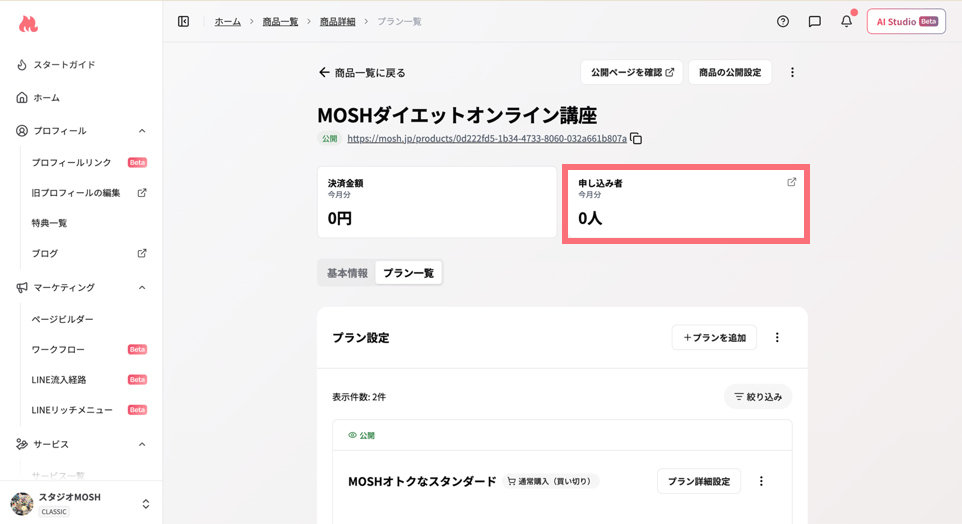Click the back arrow to 商品一覧
This screenshot has height=524, width=962.
click(x=324, y=72)
